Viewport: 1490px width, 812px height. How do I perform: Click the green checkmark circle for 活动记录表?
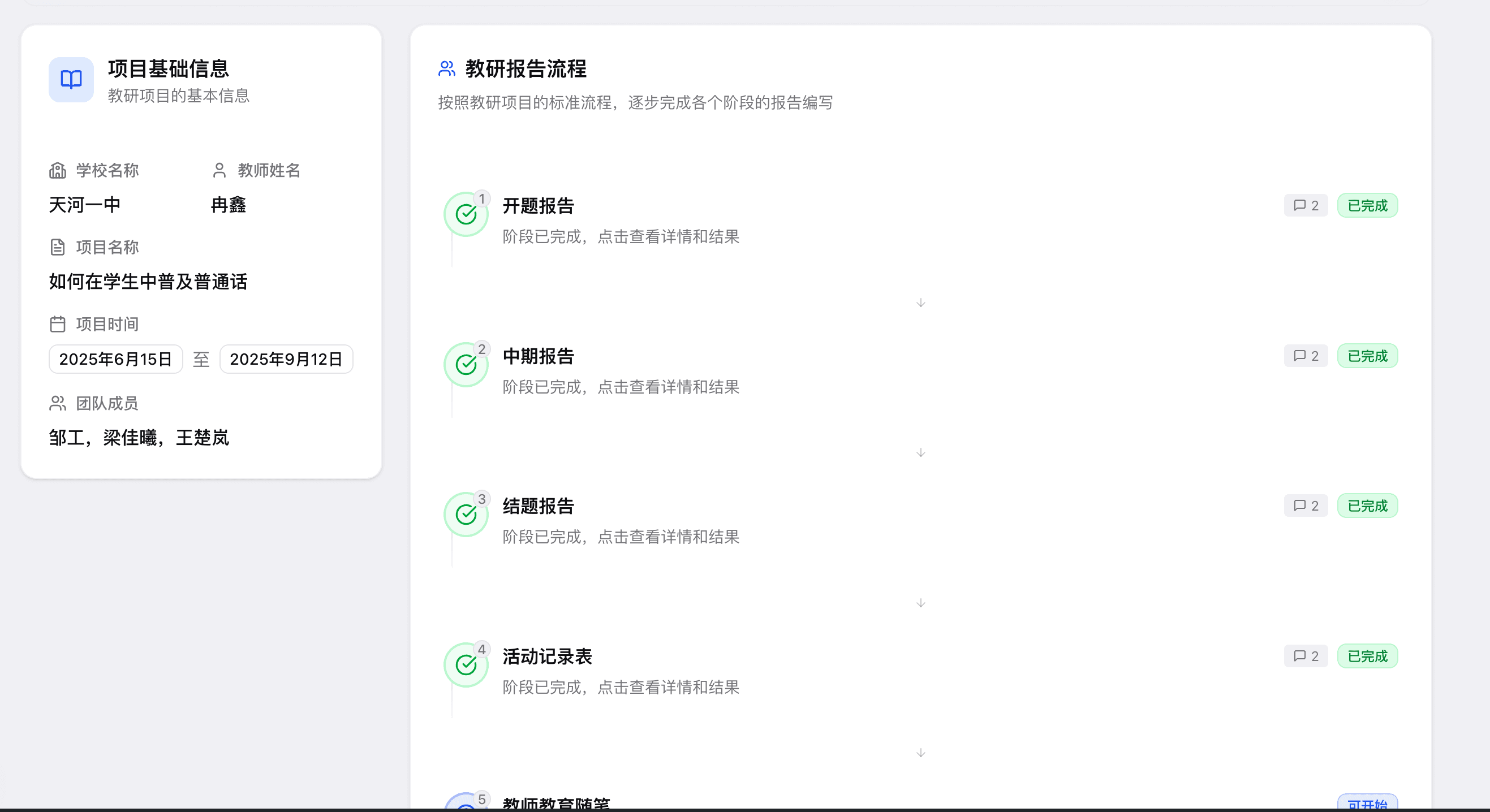[466, 664]
